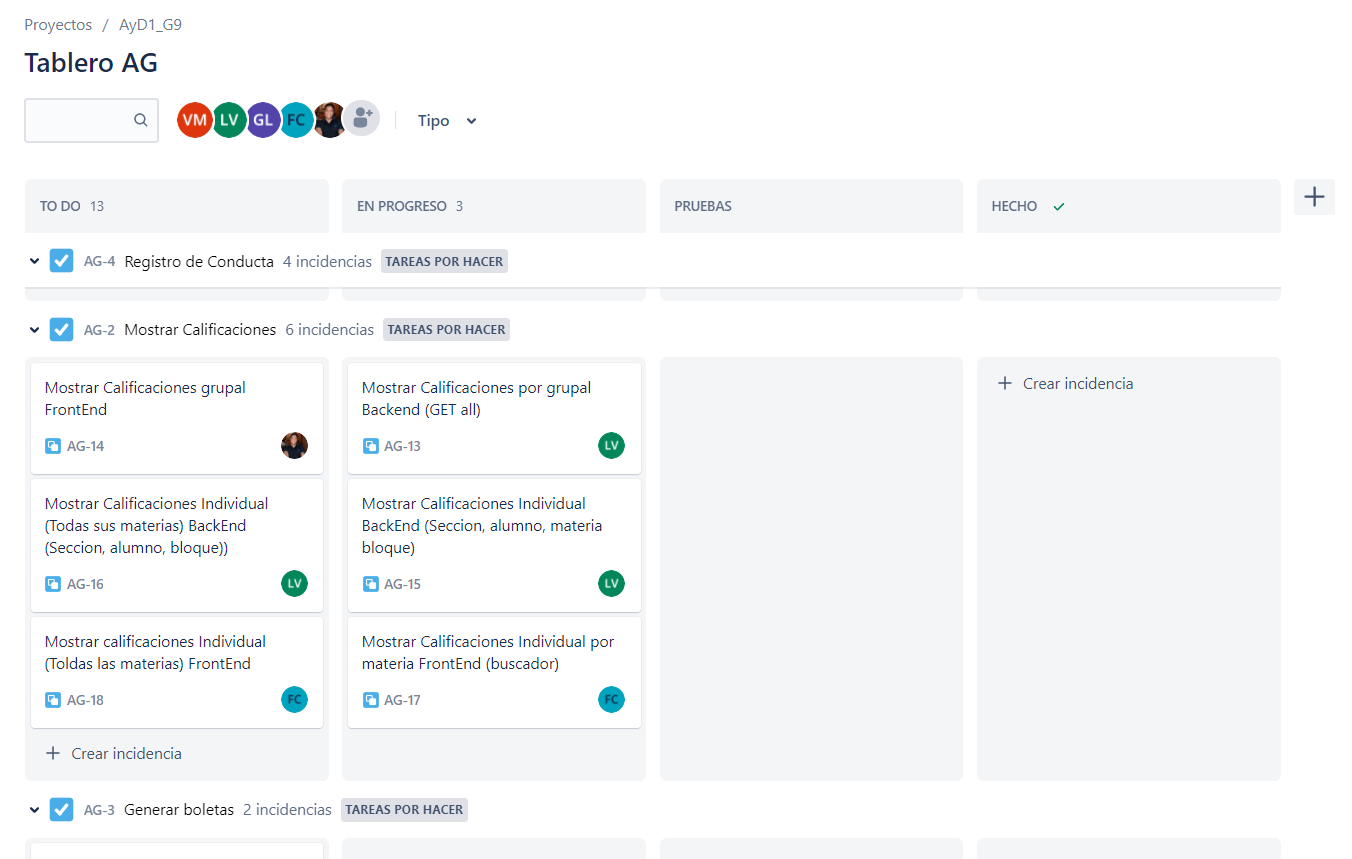Open LV assignee on AG-16 card
The width and height of the screenshot is (1352, 859).
point(294,583)
